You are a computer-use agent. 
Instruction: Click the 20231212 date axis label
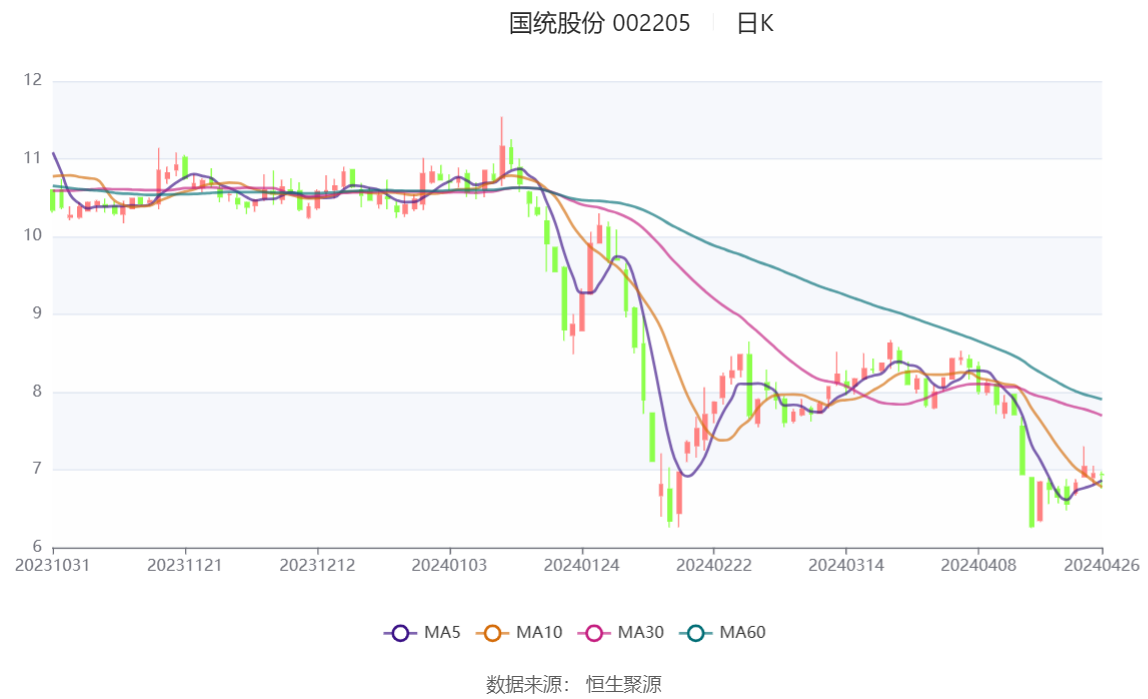[317, 566]
